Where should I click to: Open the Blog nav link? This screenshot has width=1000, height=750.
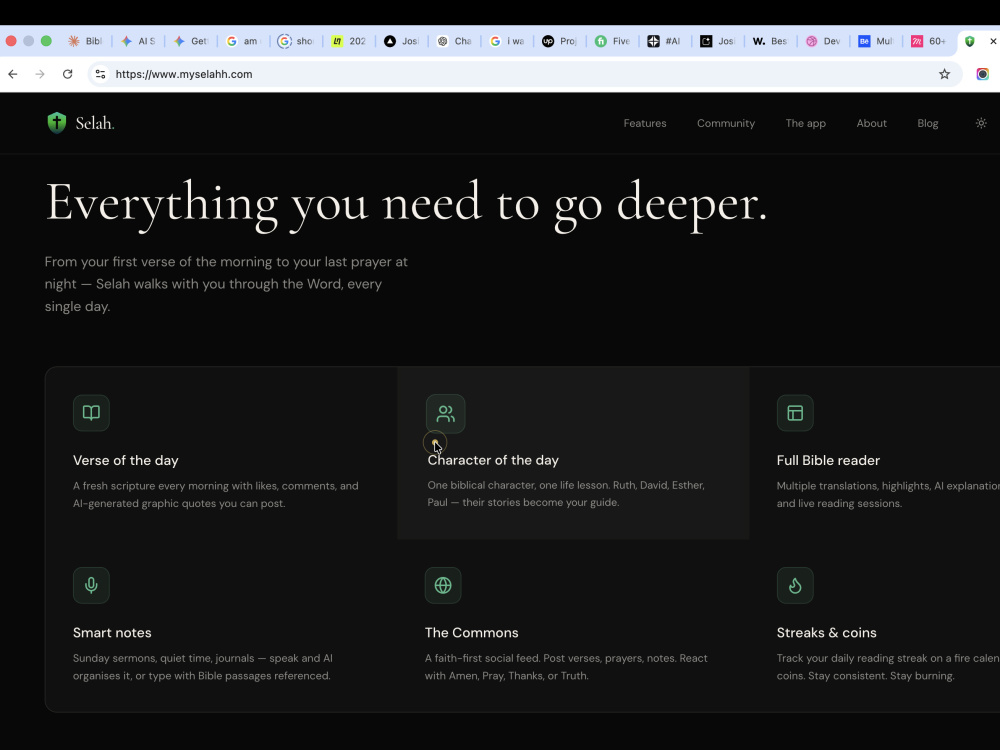click(927, 123)
